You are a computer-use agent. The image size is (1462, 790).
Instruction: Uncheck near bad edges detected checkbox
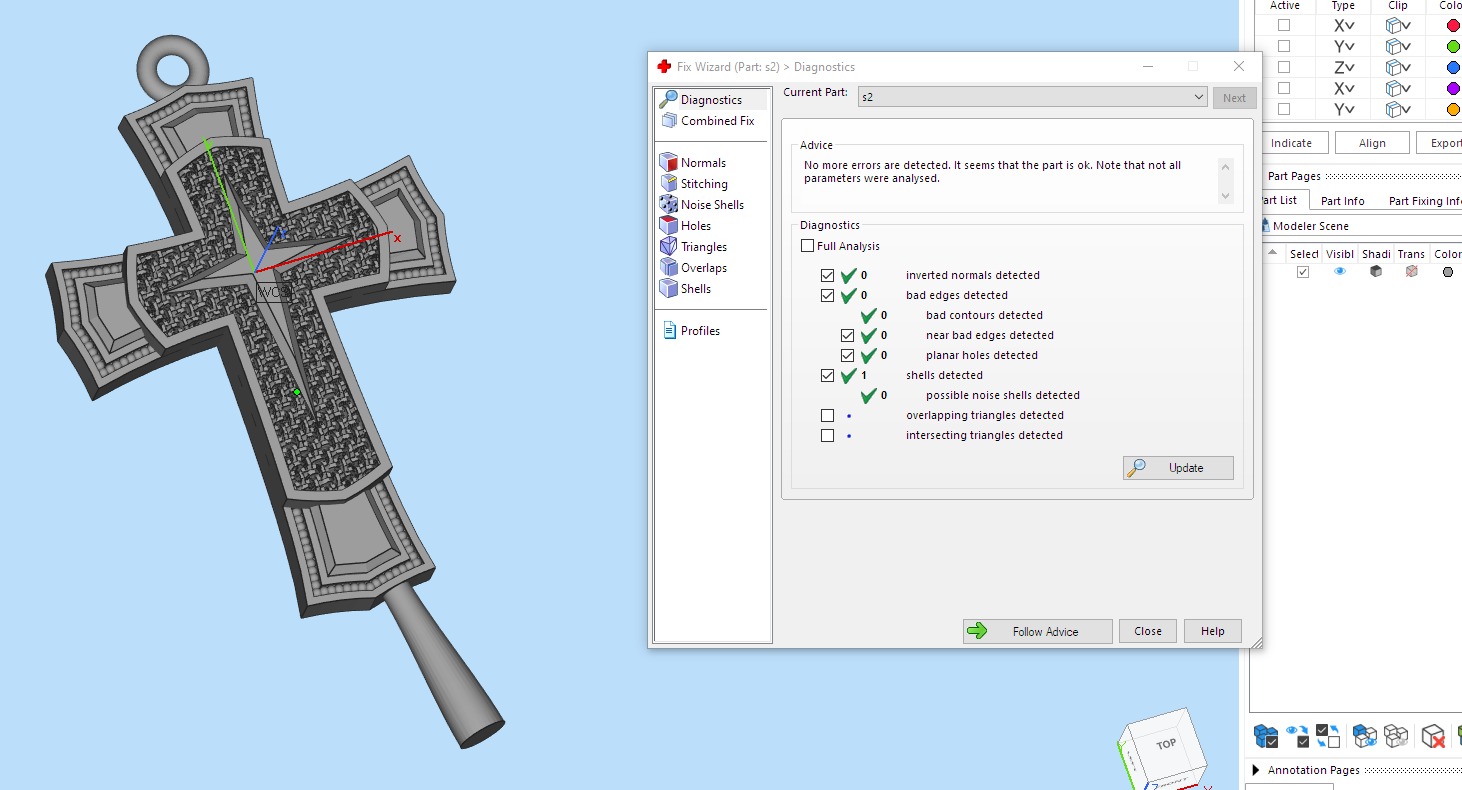pyautogui.click(x=847, y=335)
